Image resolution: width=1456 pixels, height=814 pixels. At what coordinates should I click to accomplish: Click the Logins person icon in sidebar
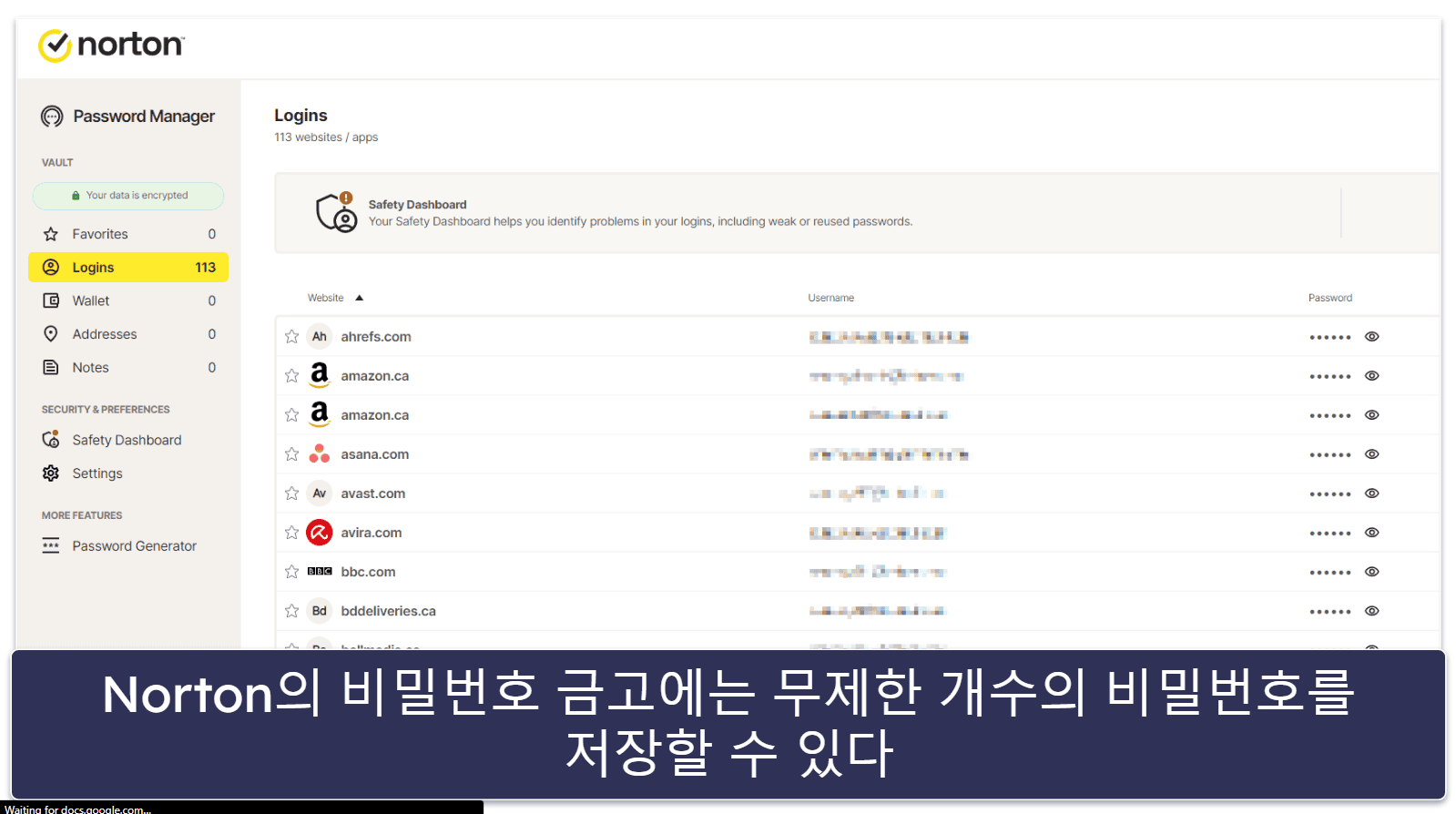51,268
